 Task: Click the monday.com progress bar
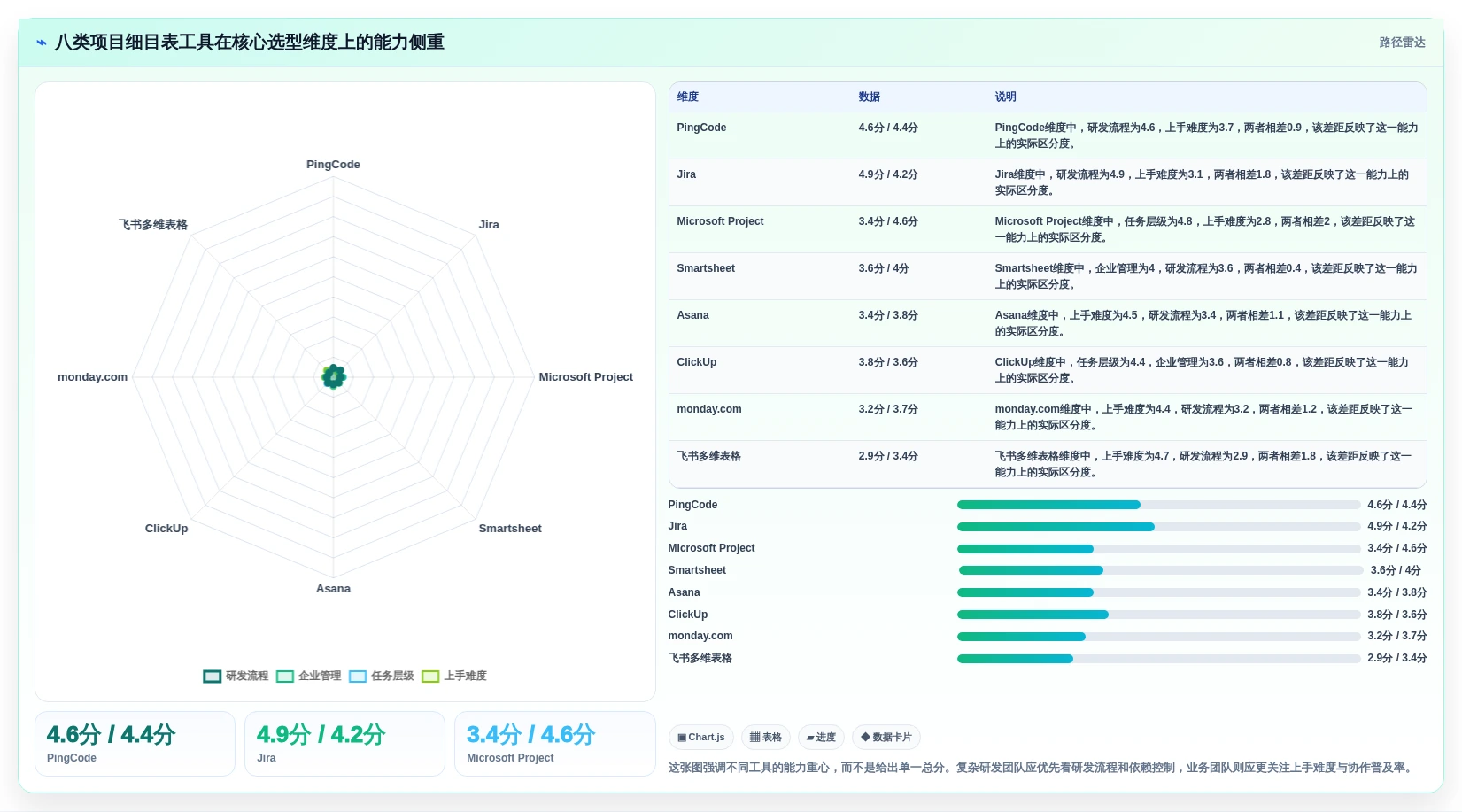1158,637
